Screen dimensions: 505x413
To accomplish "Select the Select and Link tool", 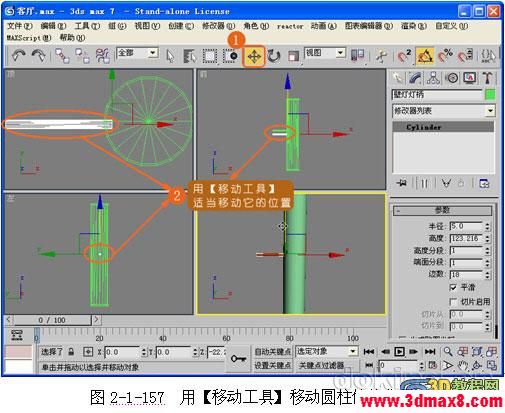I will tap(62, 56).
